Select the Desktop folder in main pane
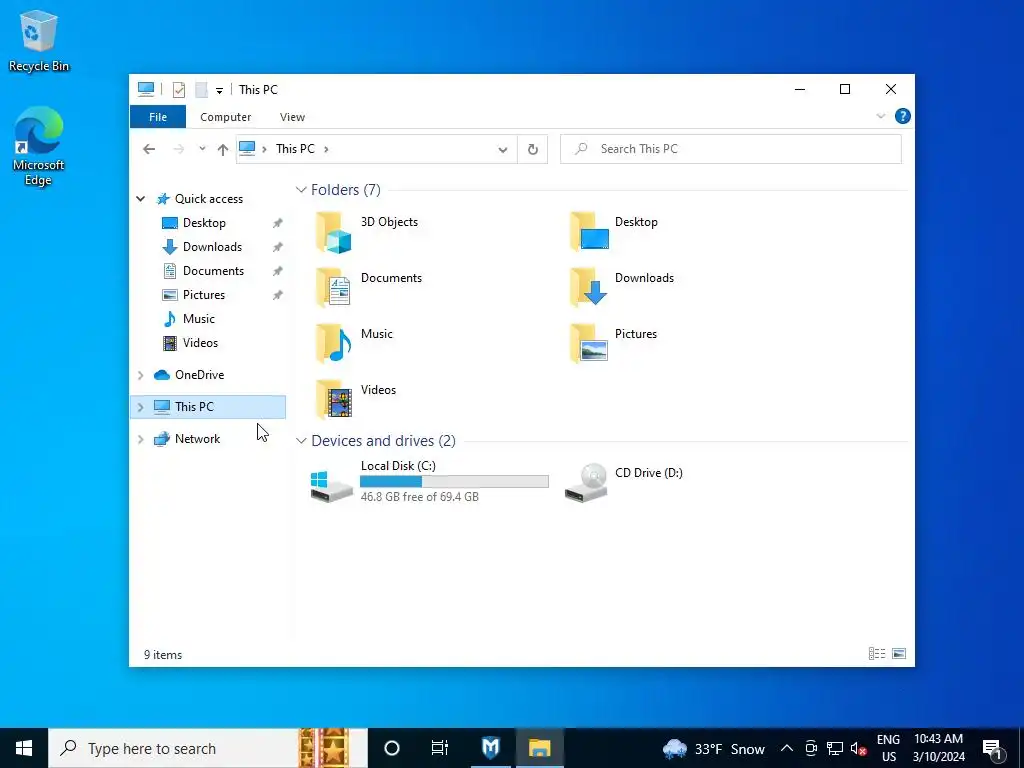This screenshot has width=1024, height=768. [588, 232]
